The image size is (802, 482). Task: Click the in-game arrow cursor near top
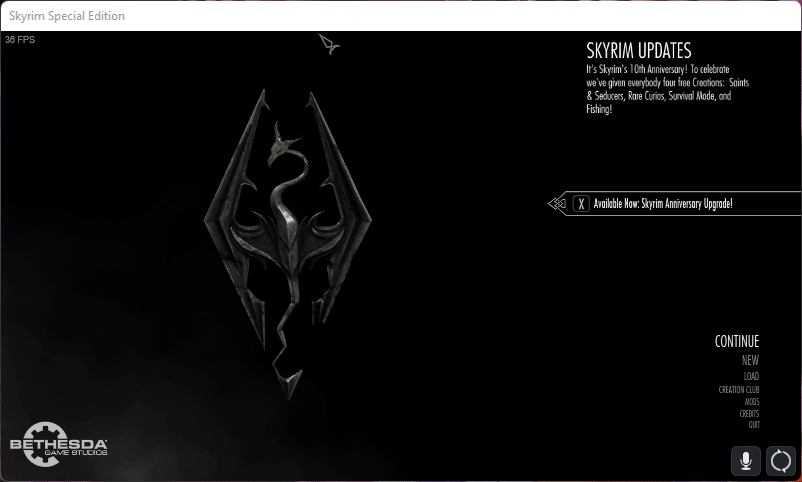pyautogui.click(x=329, y=43)
